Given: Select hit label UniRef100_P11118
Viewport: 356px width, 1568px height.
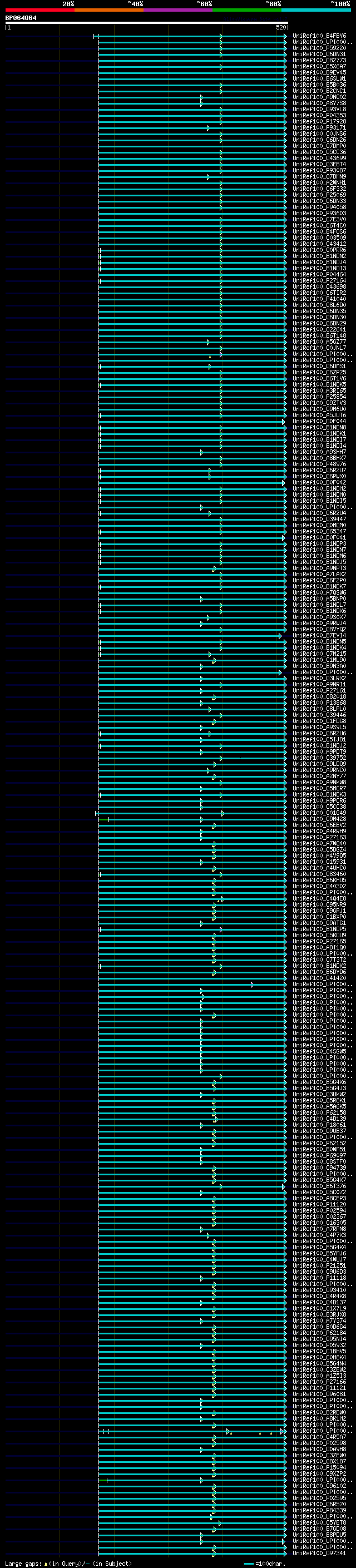Looking at the screenshot, I should [x=319, y=1278].
